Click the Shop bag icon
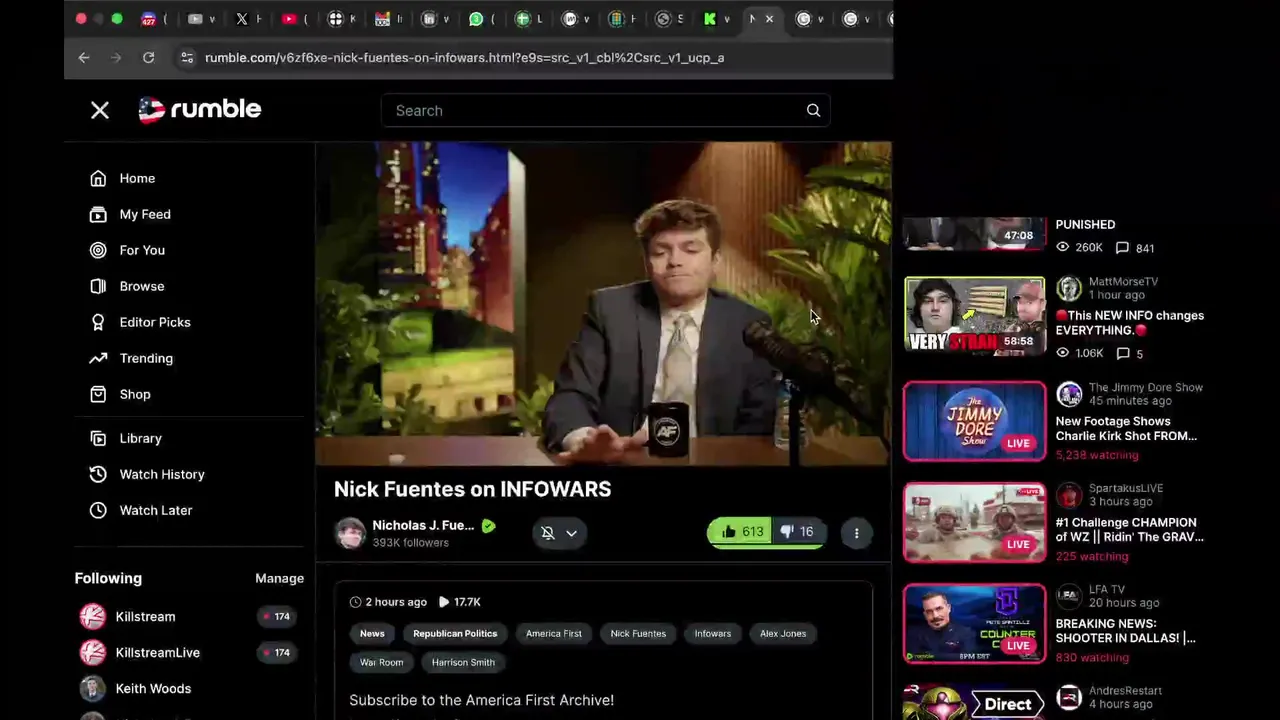Image resolution: width=1280 pixels, height=720 pixels. tap(98, 394)
